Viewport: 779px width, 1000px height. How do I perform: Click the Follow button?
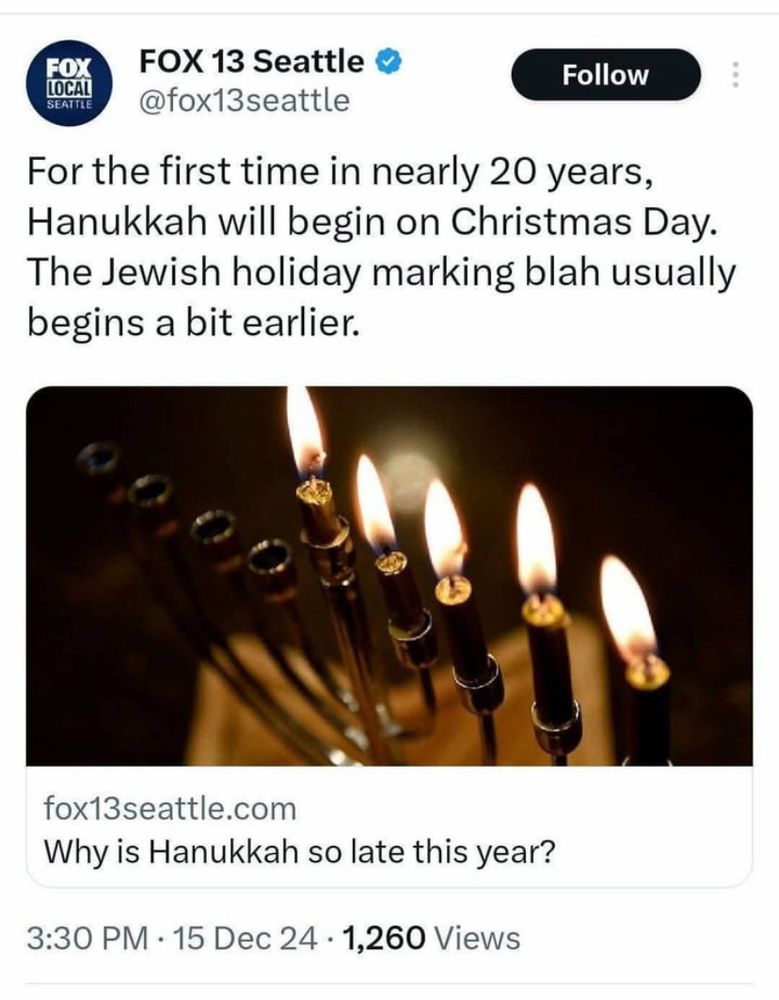point(605,75)
